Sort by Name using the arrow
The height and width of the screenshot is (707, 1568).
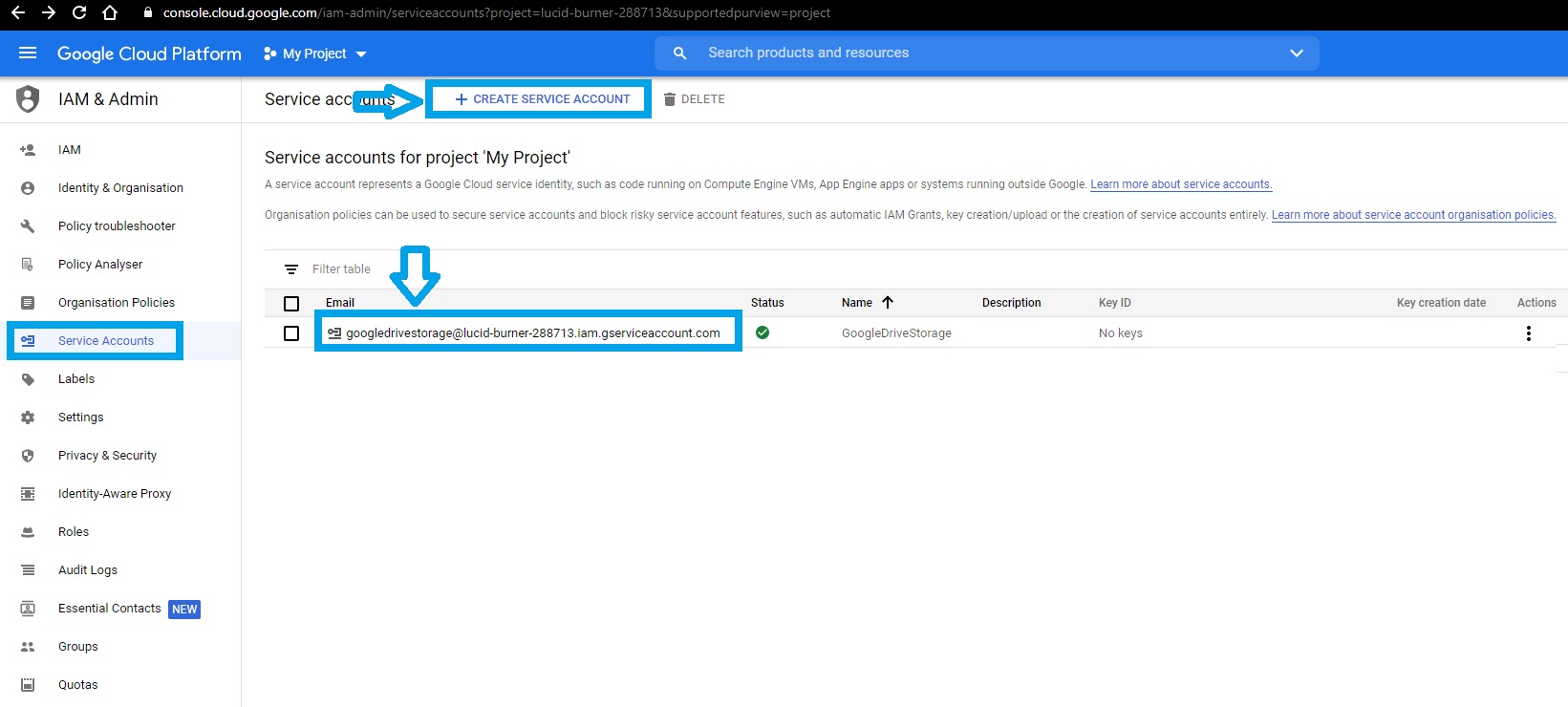(888, 302)
